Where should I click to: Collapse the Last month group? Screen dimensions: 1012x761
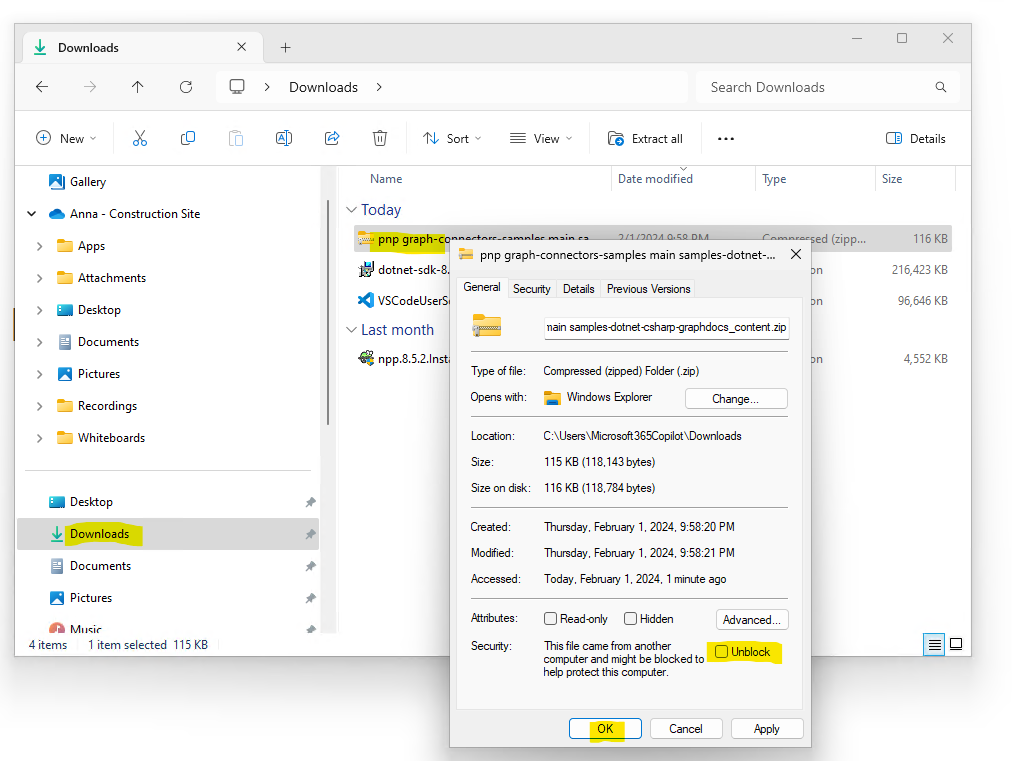tap(352, 330)
